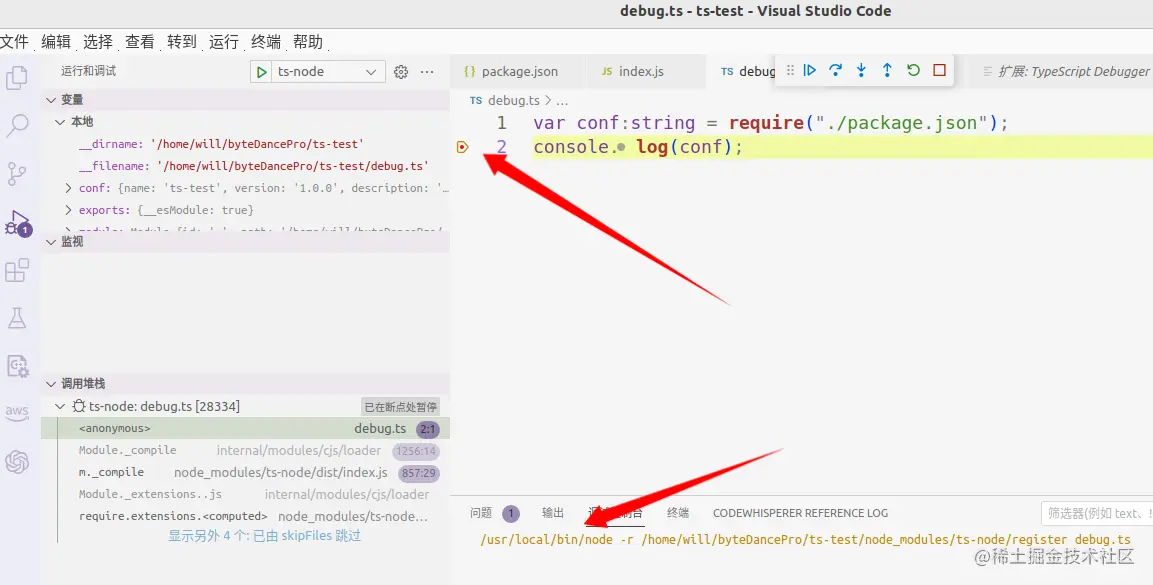Open the 帮助 menu
This screenshot has width=1153, height=585.
pos(307,42)
